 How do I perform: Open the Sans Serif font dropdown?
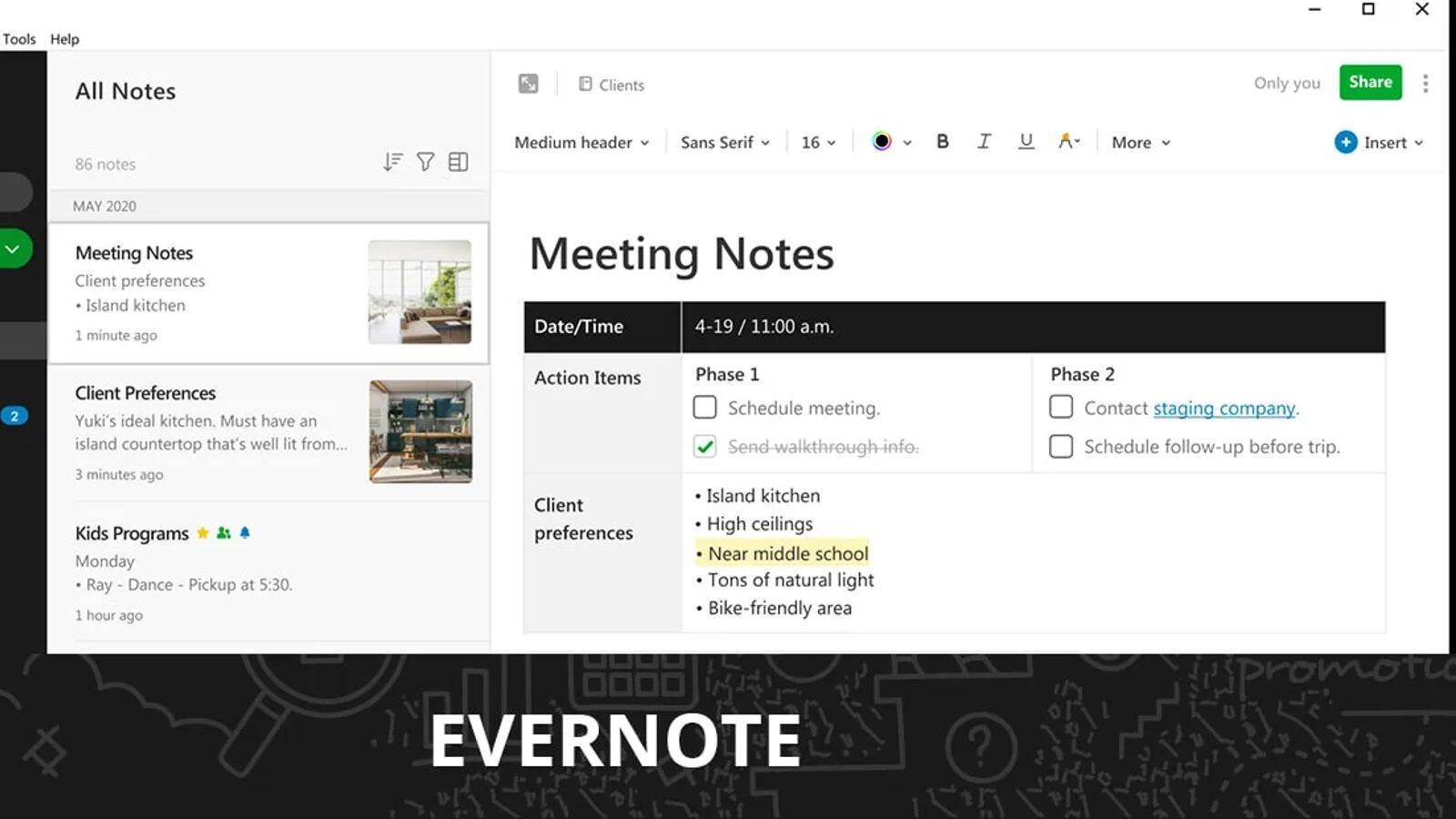pyautogui.click(x=725, y=143)
